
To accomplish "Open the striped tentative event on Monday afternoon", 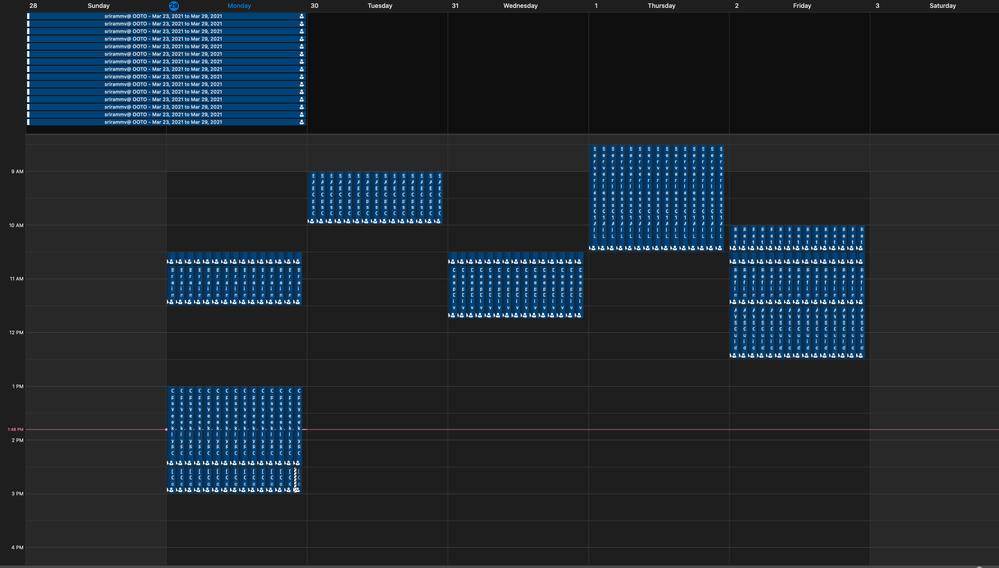I will click(x=296, y=479).
